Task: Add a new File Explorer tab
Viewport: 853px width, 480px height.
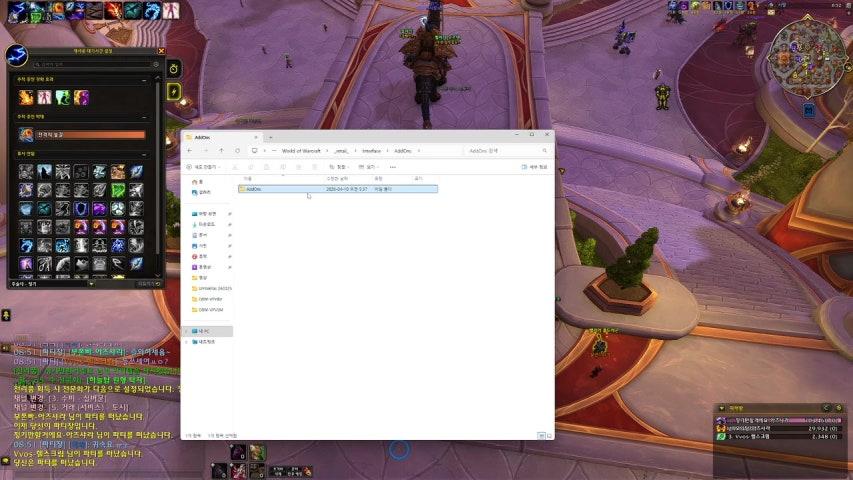Action: click(x=270, y=137)
